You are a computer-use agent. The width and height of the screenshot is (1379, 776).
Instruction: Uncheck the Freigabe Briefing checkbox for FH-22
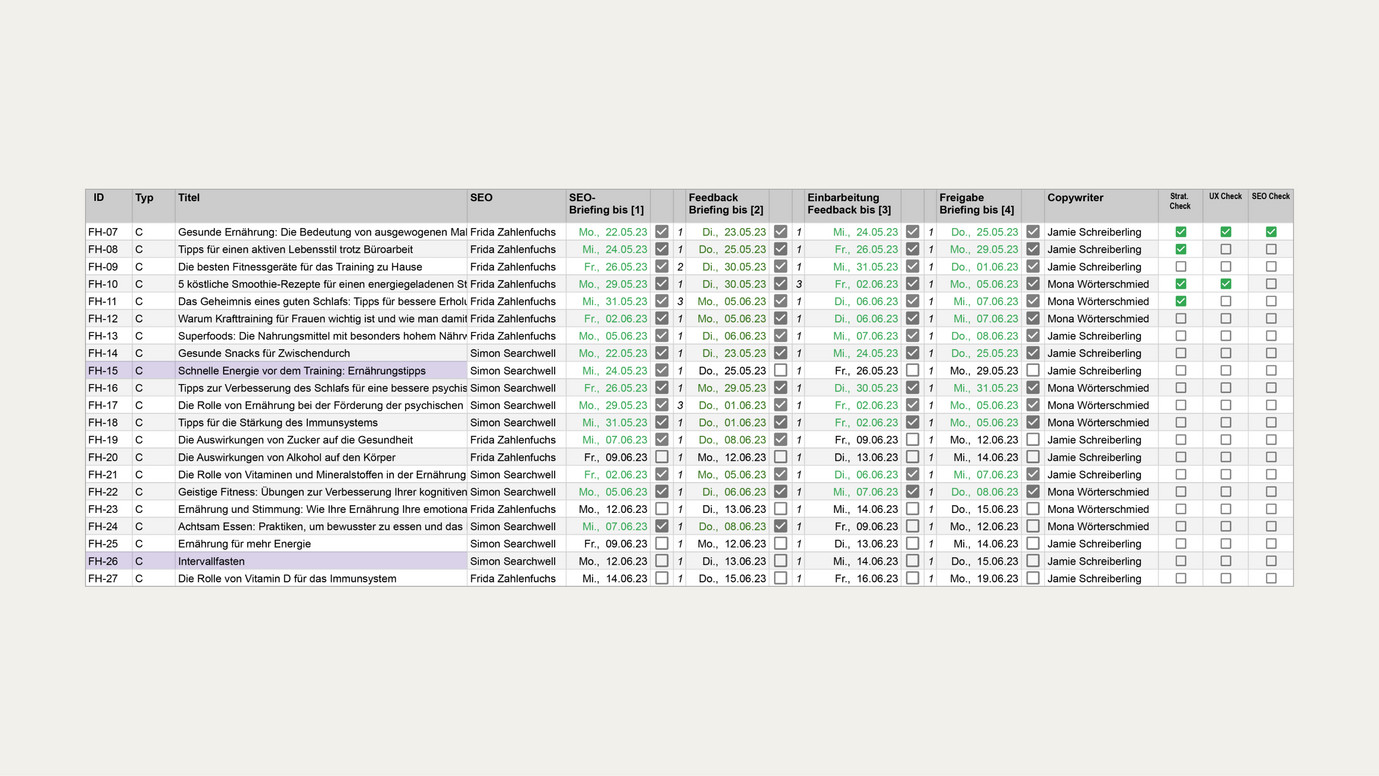tap(1033, 492)
